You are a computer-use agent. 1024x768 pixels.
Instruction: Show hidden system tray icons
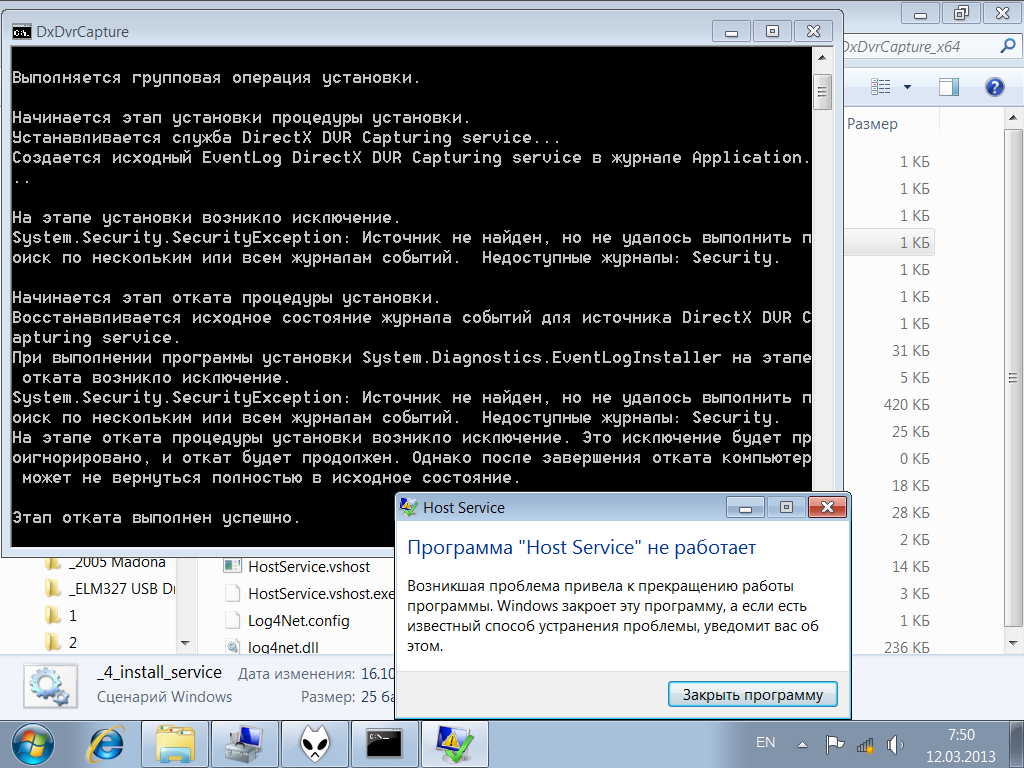(x=802, y=744)
